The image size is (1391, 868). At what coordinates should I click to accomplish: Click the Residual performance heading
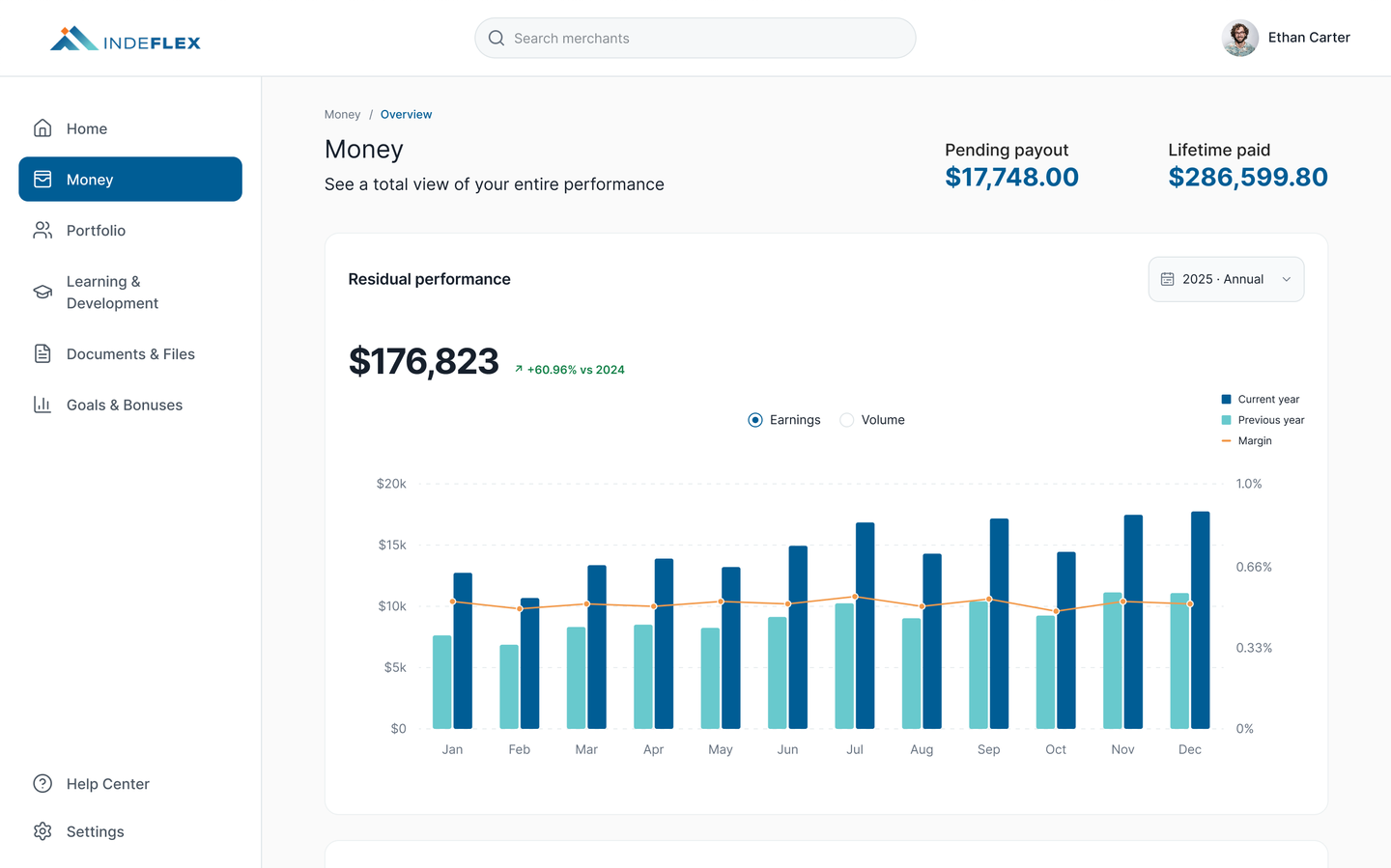pos(430,279)
